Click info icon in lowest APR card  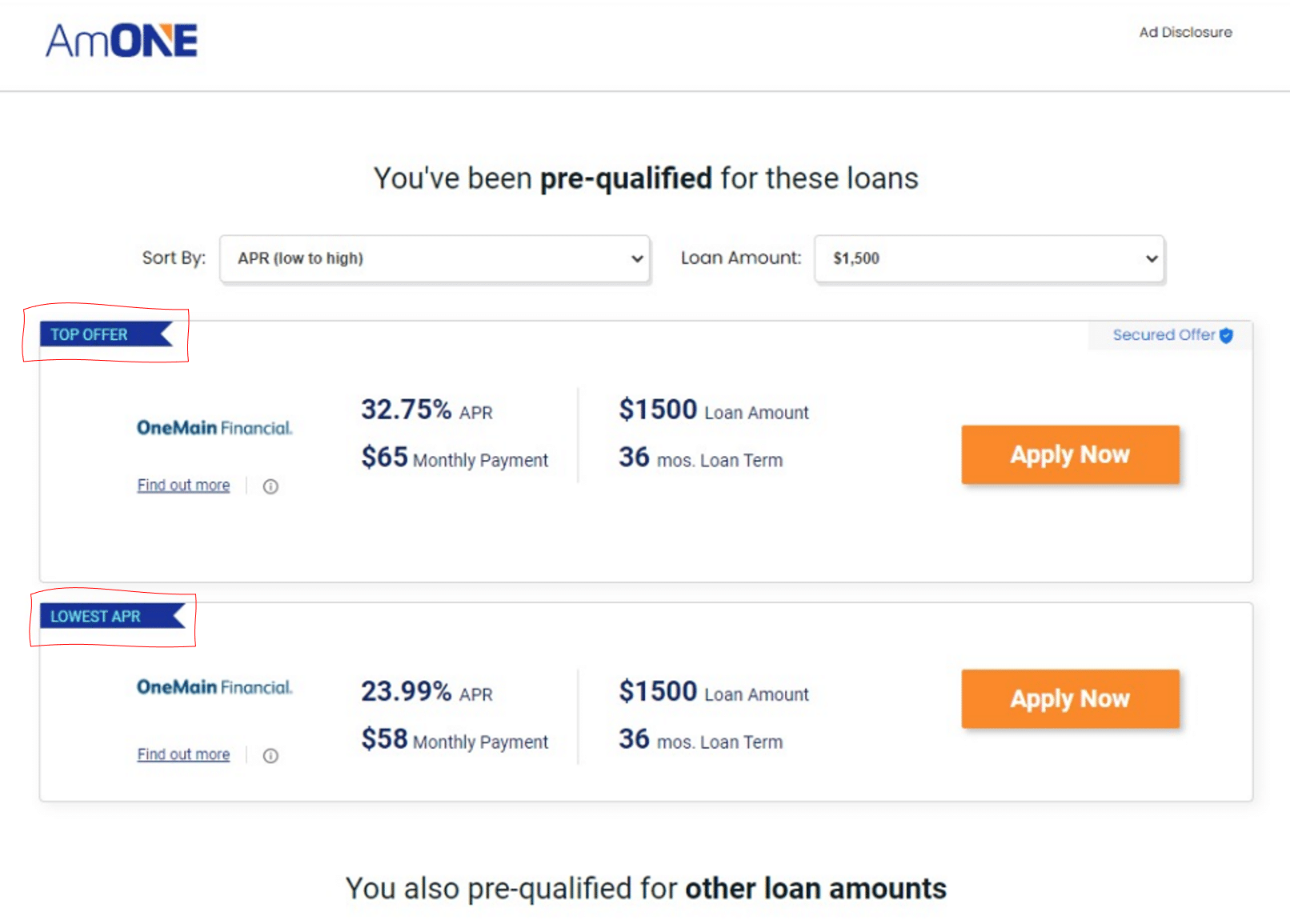pos(270,756)
